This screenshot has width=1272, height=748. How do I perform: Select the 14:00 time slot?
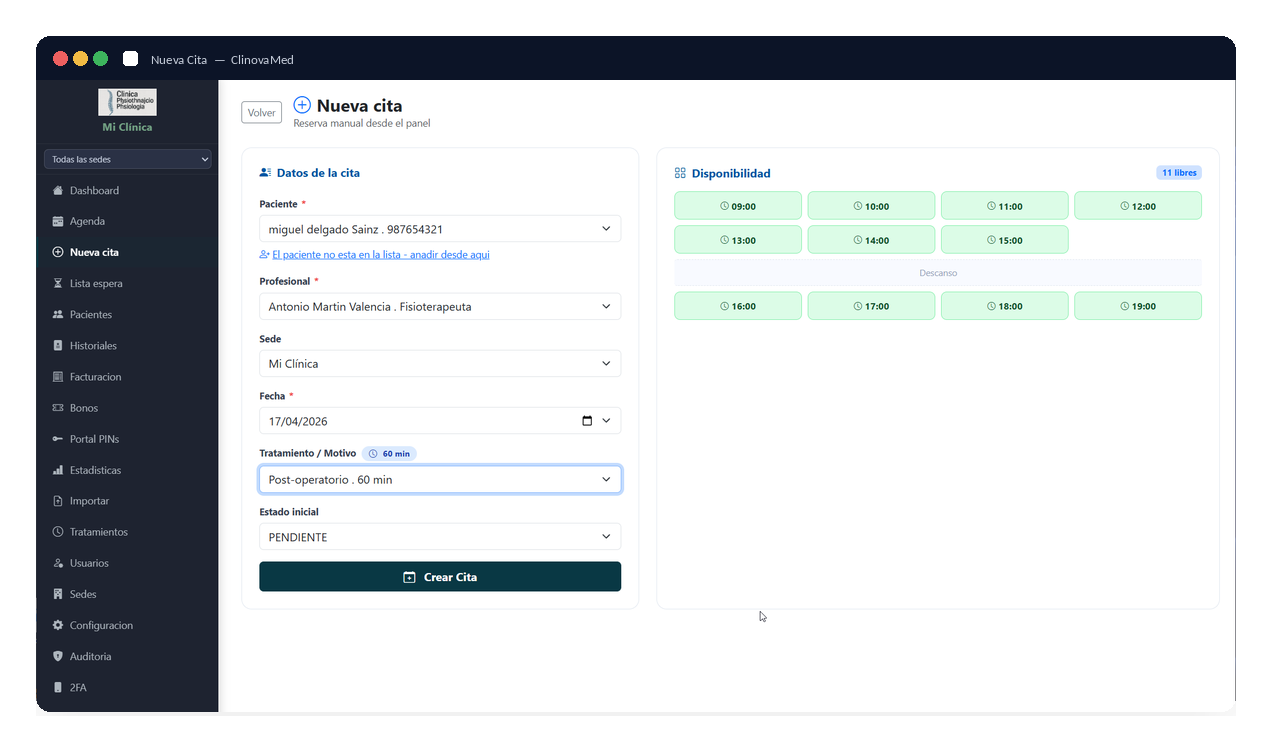click(871, 240)
